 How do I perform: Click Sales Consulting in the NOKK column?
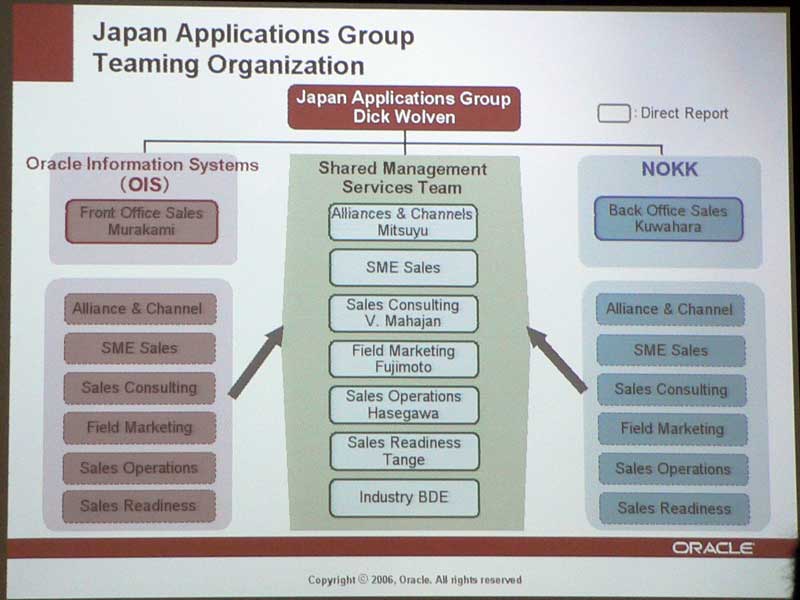(671, 390)
